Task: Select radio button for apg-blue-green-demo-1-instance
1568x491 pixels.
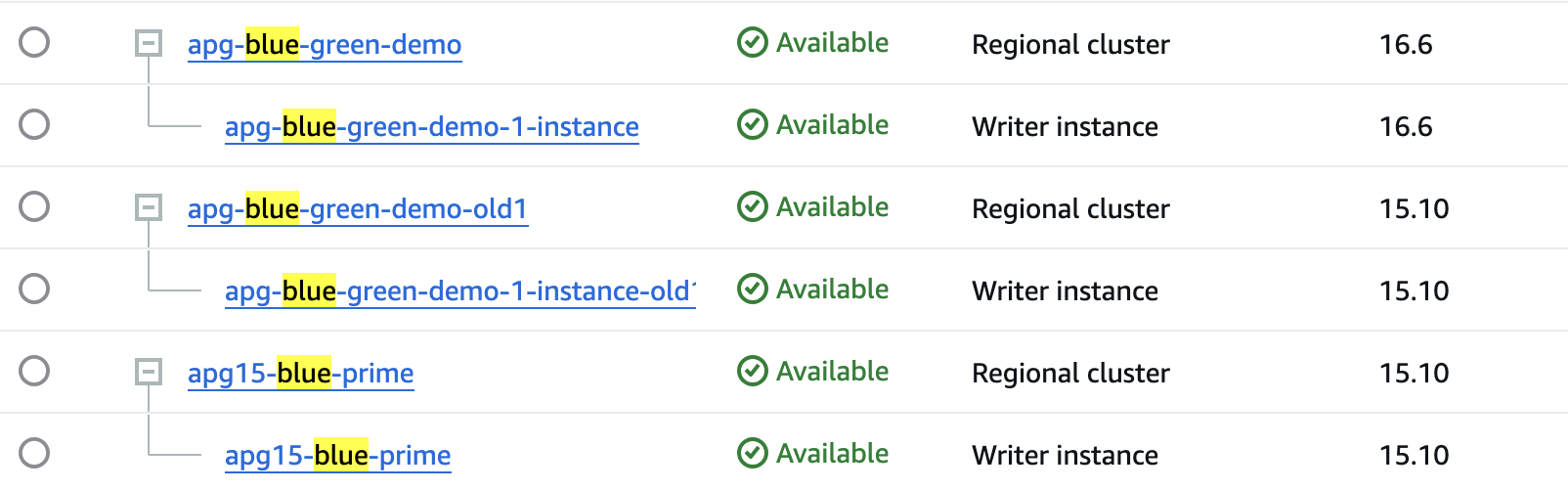Action: pyautogui.click(x=34, y=125)
